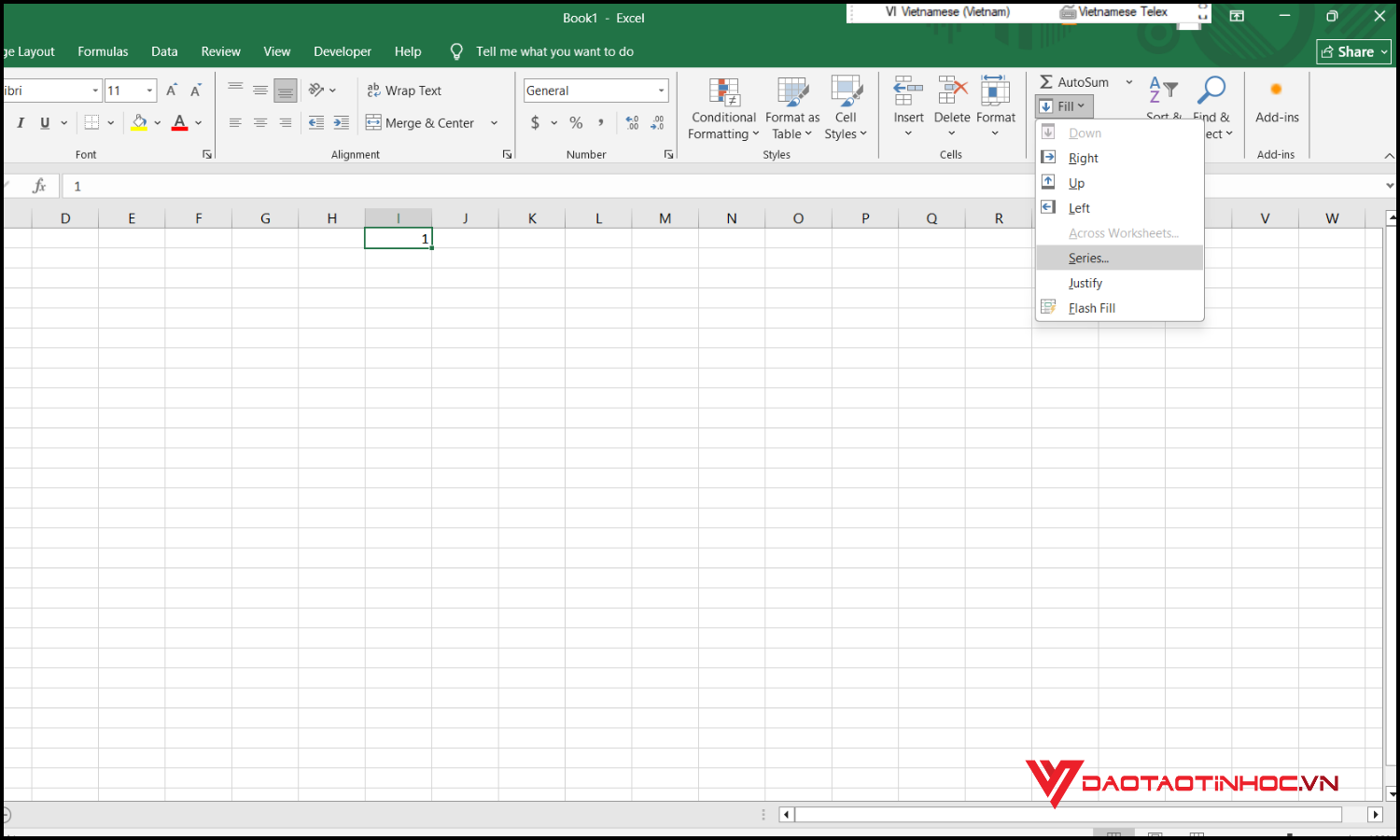
Task: Open the Fill dropdown
Action: (x=1063, y=105)
